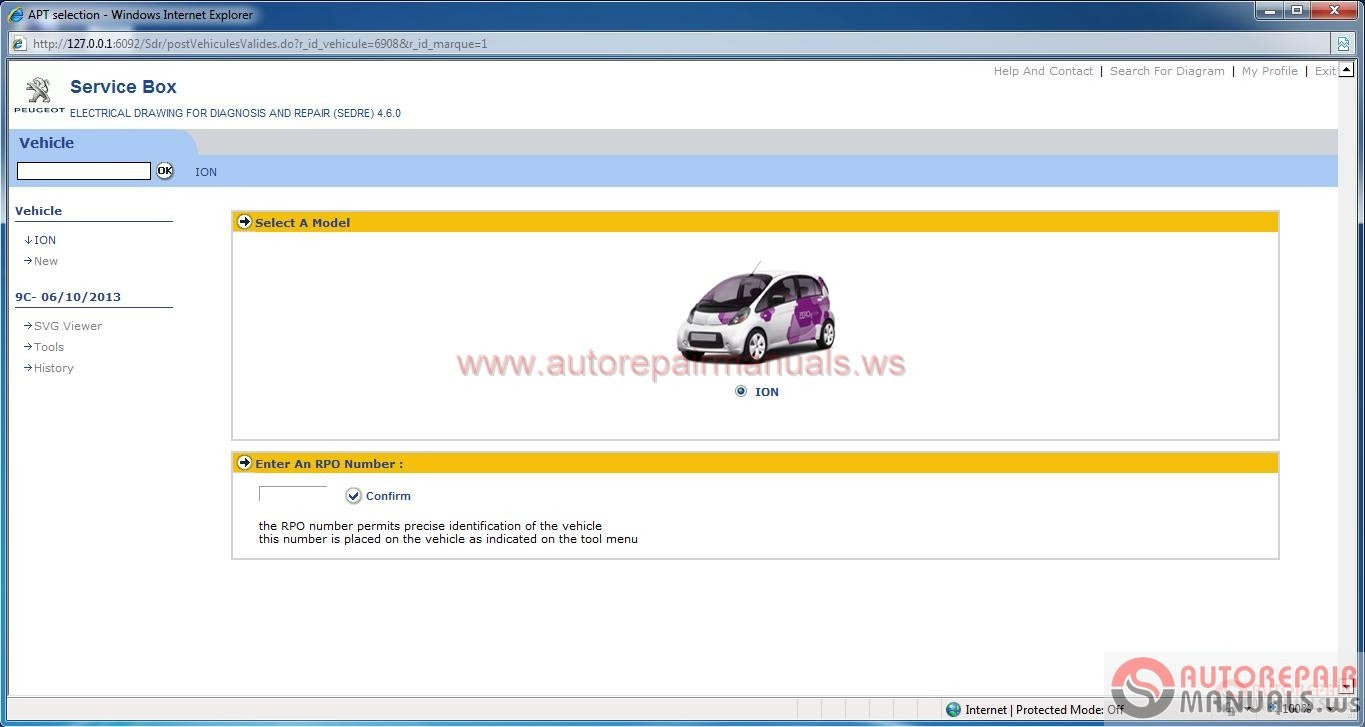The image size is (1365, 727).
Task: Click the 9C- 06/10/2013 sidebar heading
Action: pyautogui.click(x=68, y=297)
